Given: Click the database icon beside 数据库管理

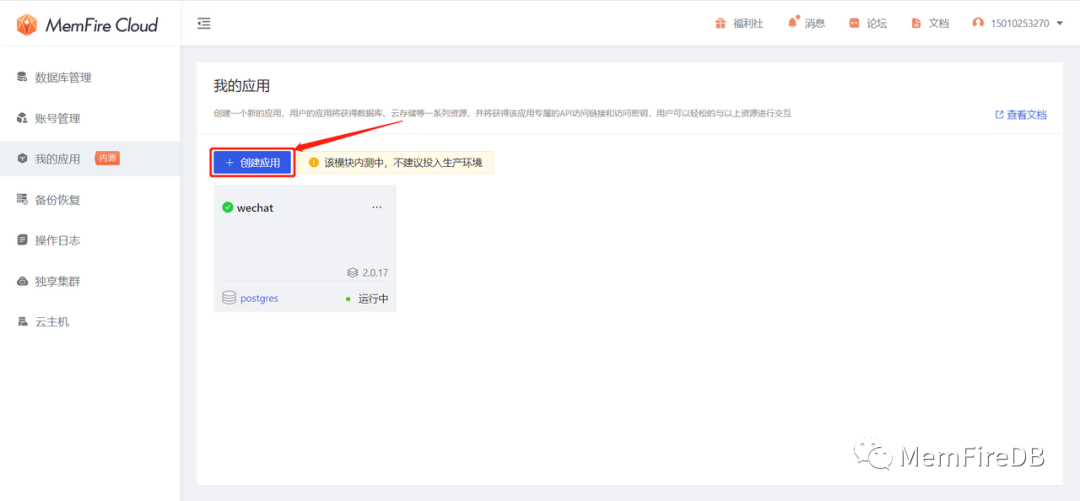Looking at the screenshot, I should 21,77.
